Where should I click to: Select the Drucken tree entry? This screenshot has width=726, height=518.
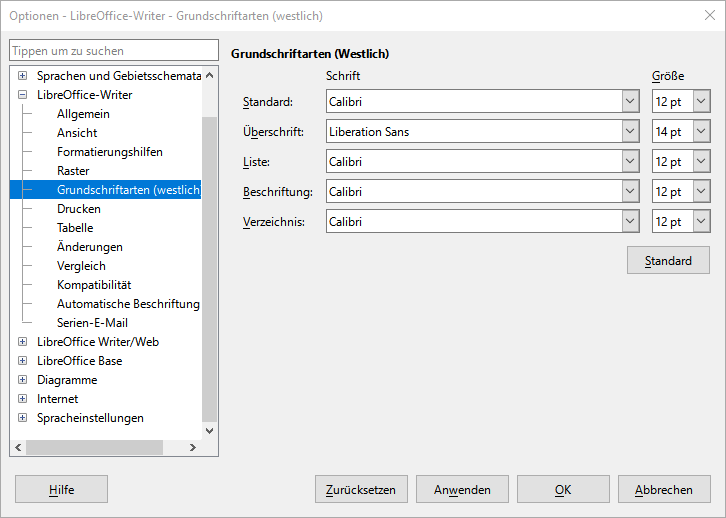tap(79, 209)
